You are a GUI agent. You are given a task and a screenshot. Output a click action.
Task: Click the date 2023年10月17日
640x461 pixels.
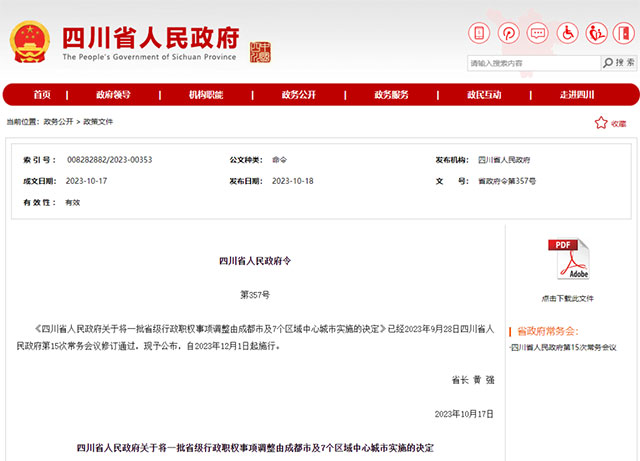(464, 414)
